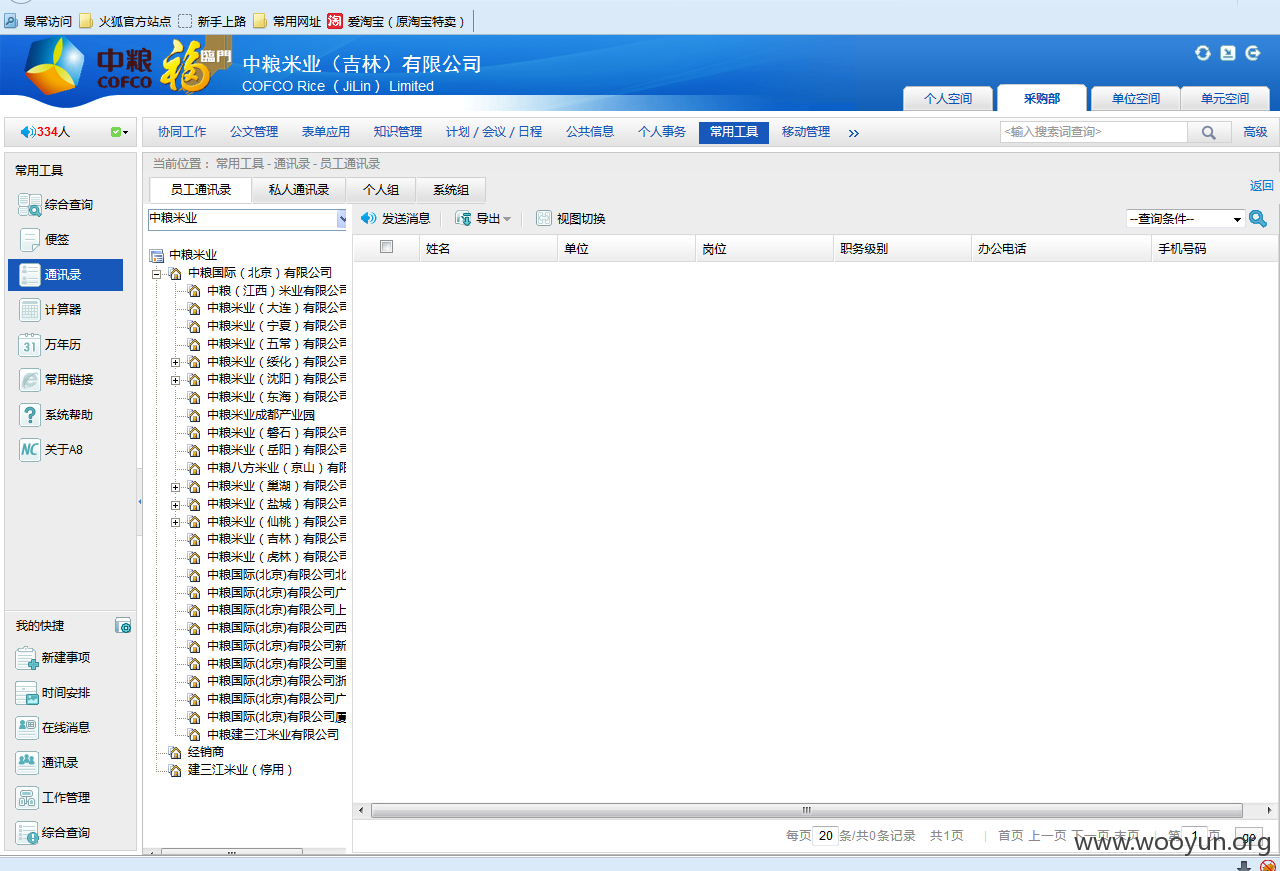The image size is (1280, 871).
Task: Click the download arrow in status bar
Action: [1245, 866]
